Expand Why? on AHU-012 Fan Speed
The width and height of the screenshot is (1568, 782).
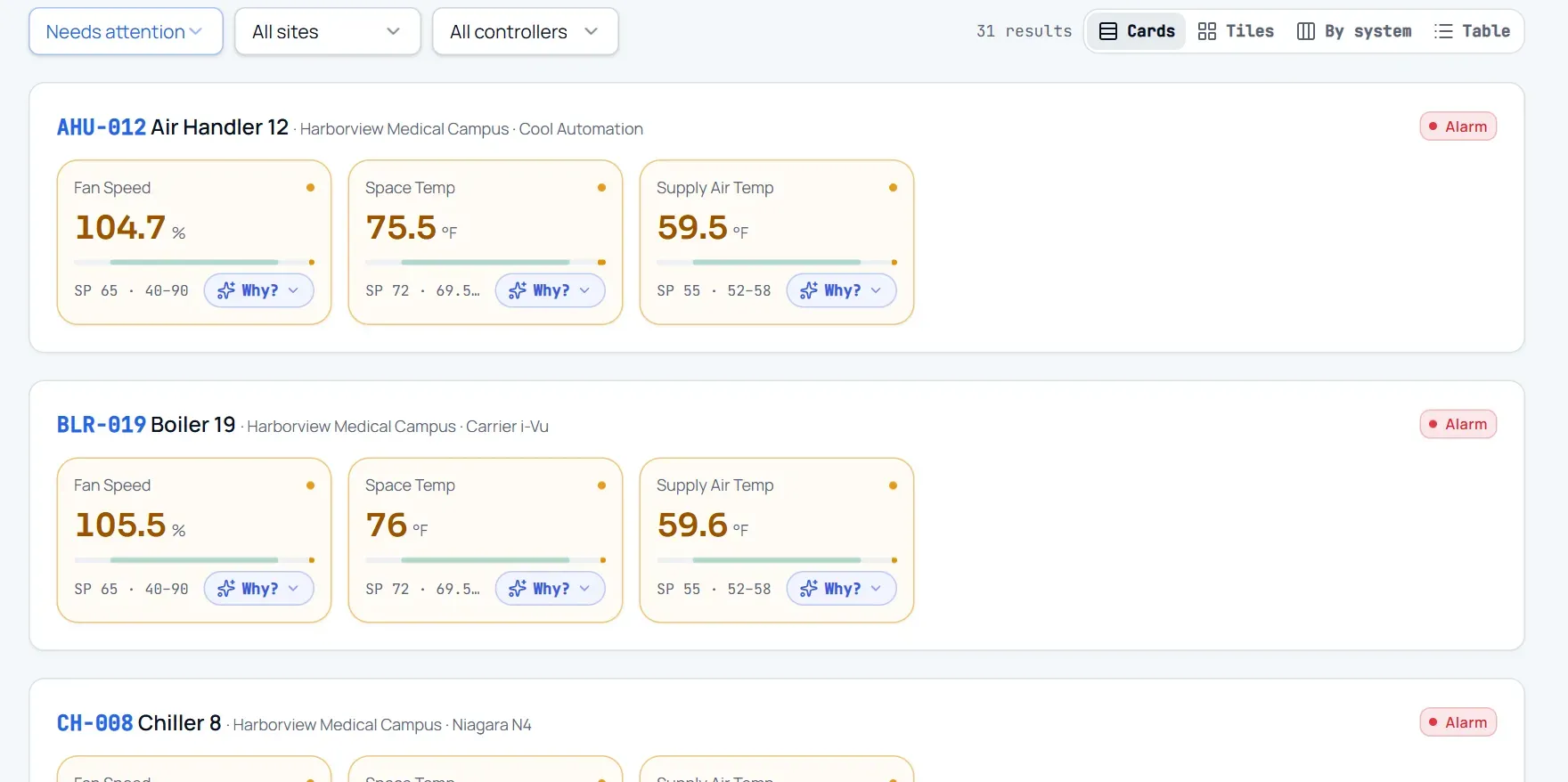(x=259, y=290)
